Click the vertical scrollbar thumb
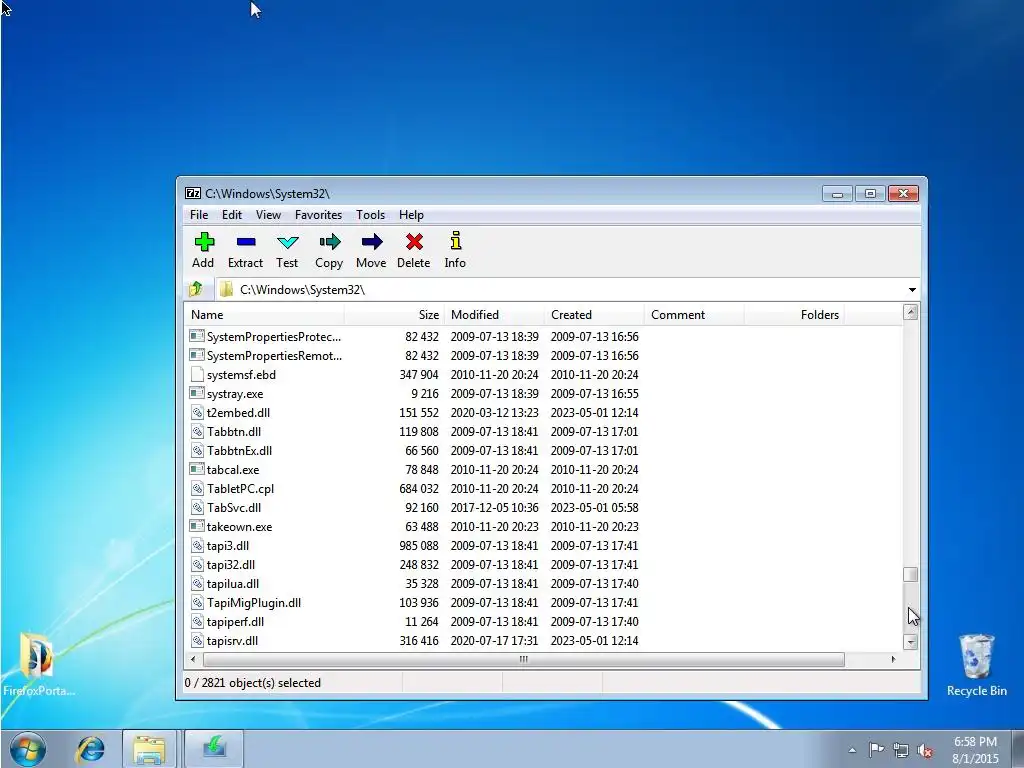Screen dimensions: 1024x768 (x=910, y=574)
